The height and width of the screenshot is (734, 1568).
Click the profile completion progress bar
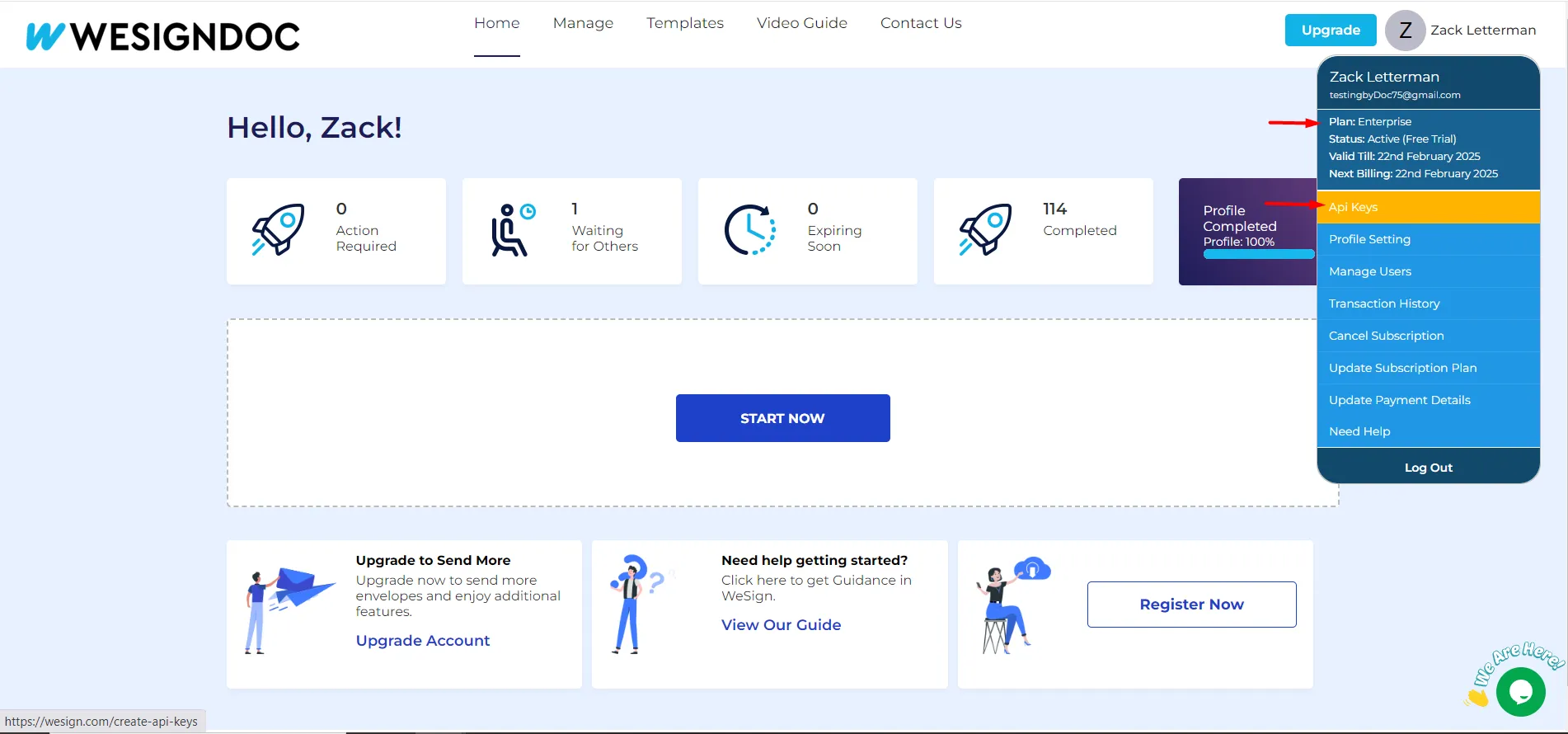(x=1257, y=254)
